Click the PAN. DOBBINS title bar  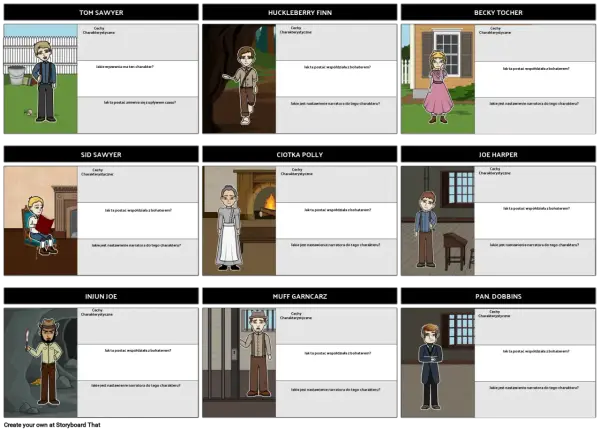click(498, 296)
